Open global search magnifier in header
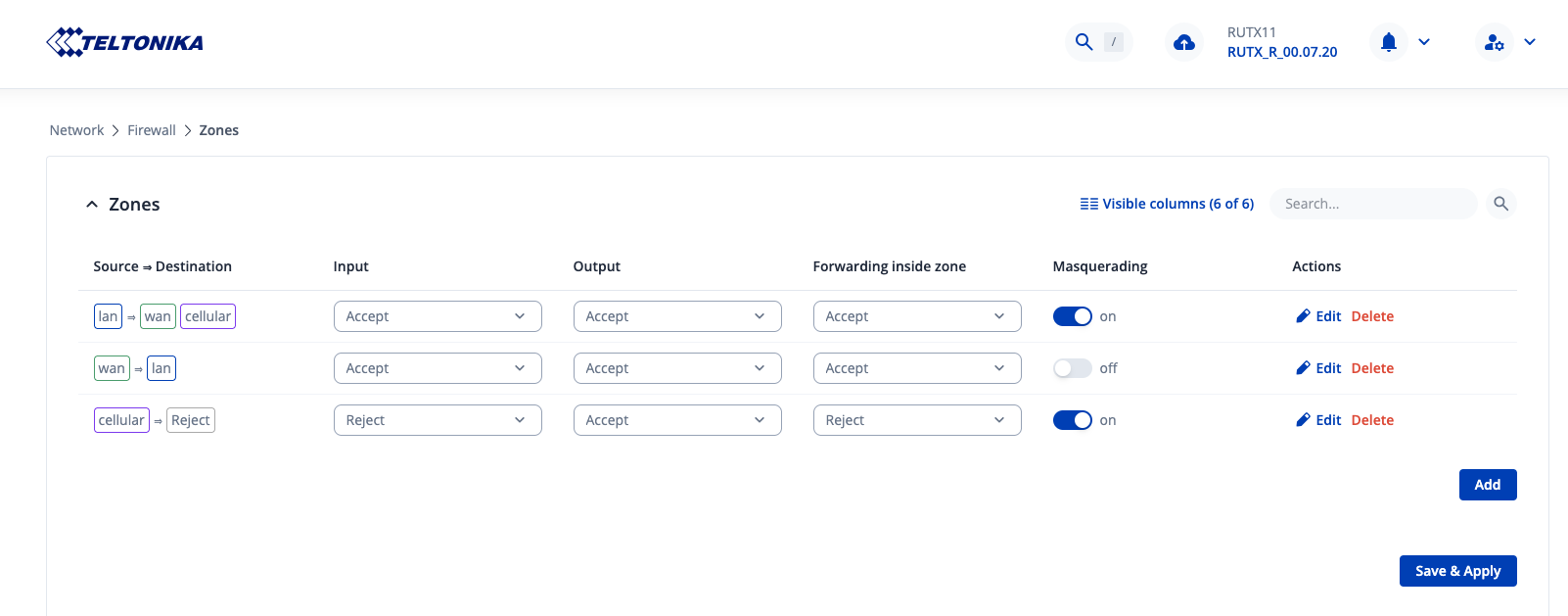This screenshot has height=616, width=1568. point(1084,42)
